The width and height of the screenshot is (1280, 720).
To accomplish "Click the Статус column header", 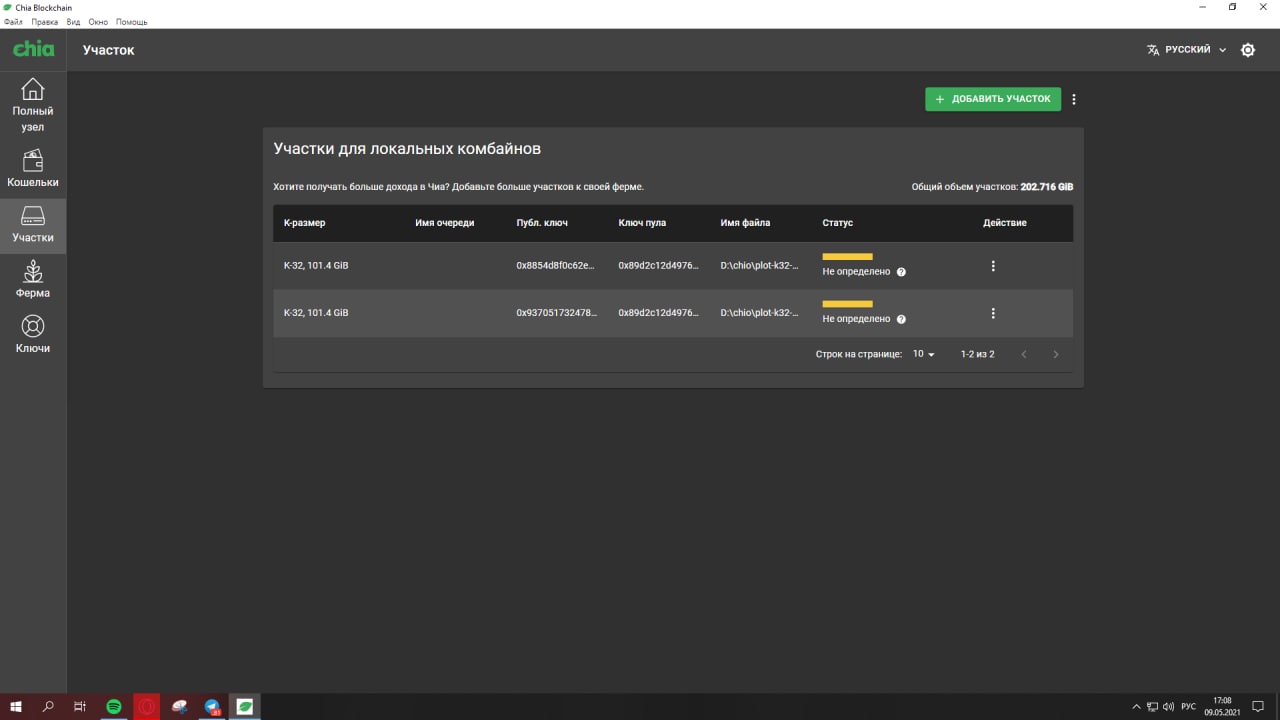I will 837,223.
